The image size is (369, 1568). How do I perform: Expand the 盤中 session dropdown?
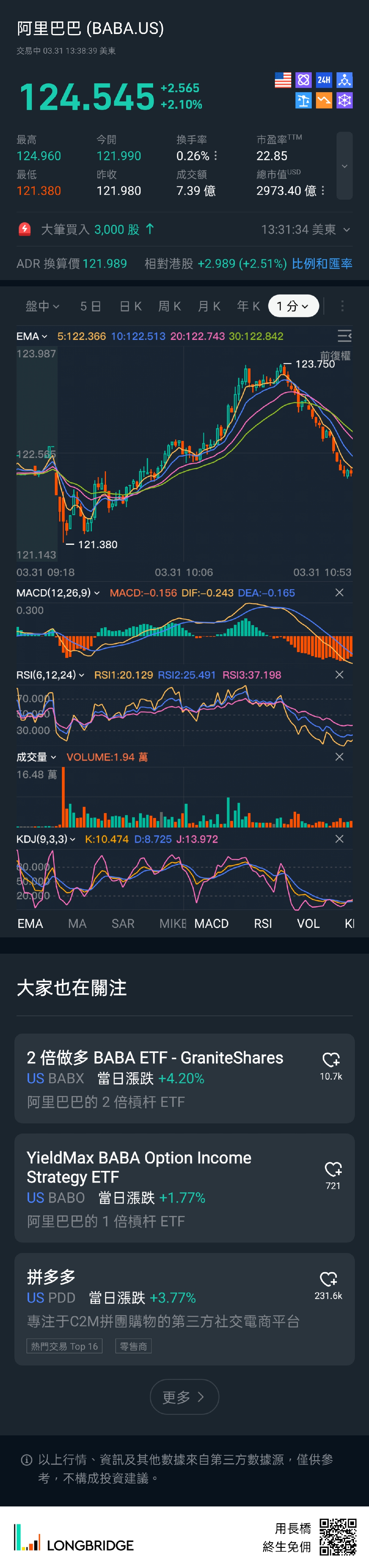pos(42,306)
